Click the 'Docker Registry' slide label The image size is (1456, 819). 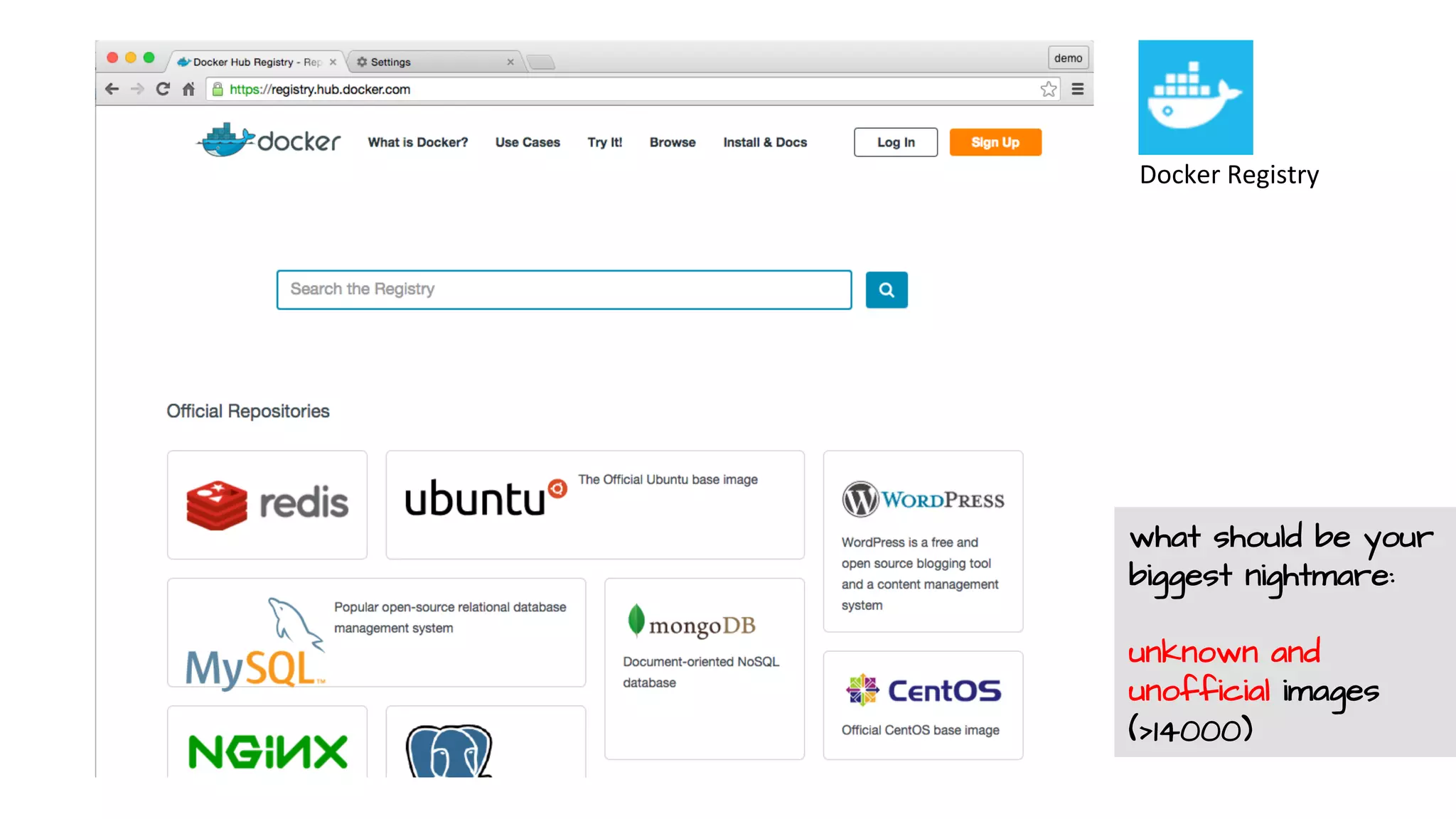pos(1229,175)
